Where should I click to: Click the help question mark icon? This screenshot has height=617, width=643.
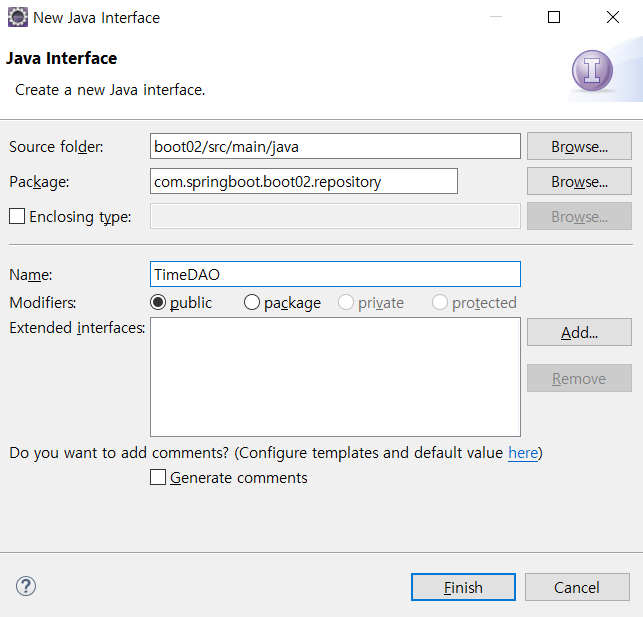point(26,586)
